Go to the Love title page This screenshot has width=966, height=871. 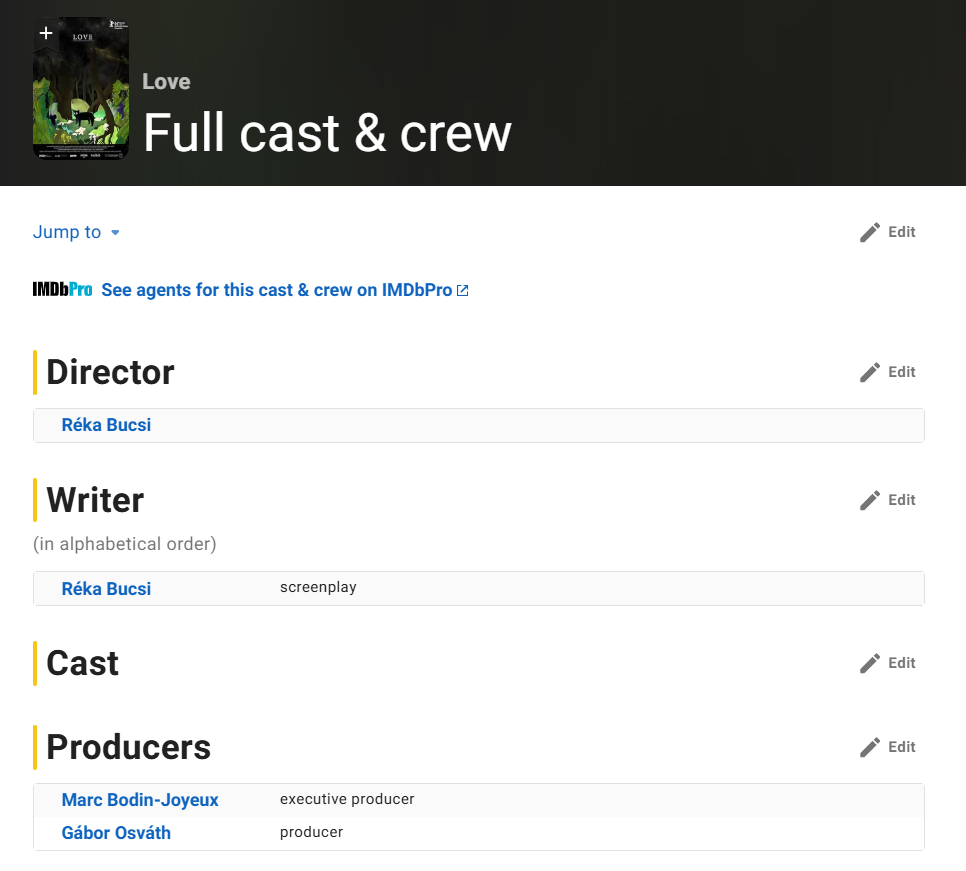coord(166,82)
